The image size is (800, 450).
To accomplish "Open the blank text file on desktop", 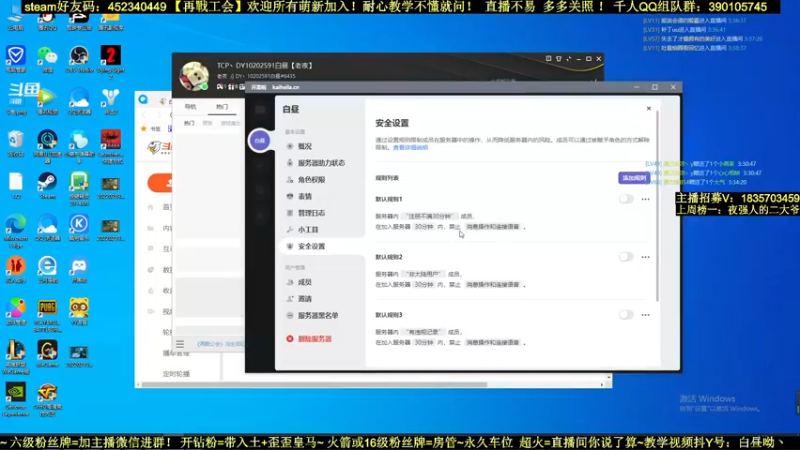I will click(16, 186).
